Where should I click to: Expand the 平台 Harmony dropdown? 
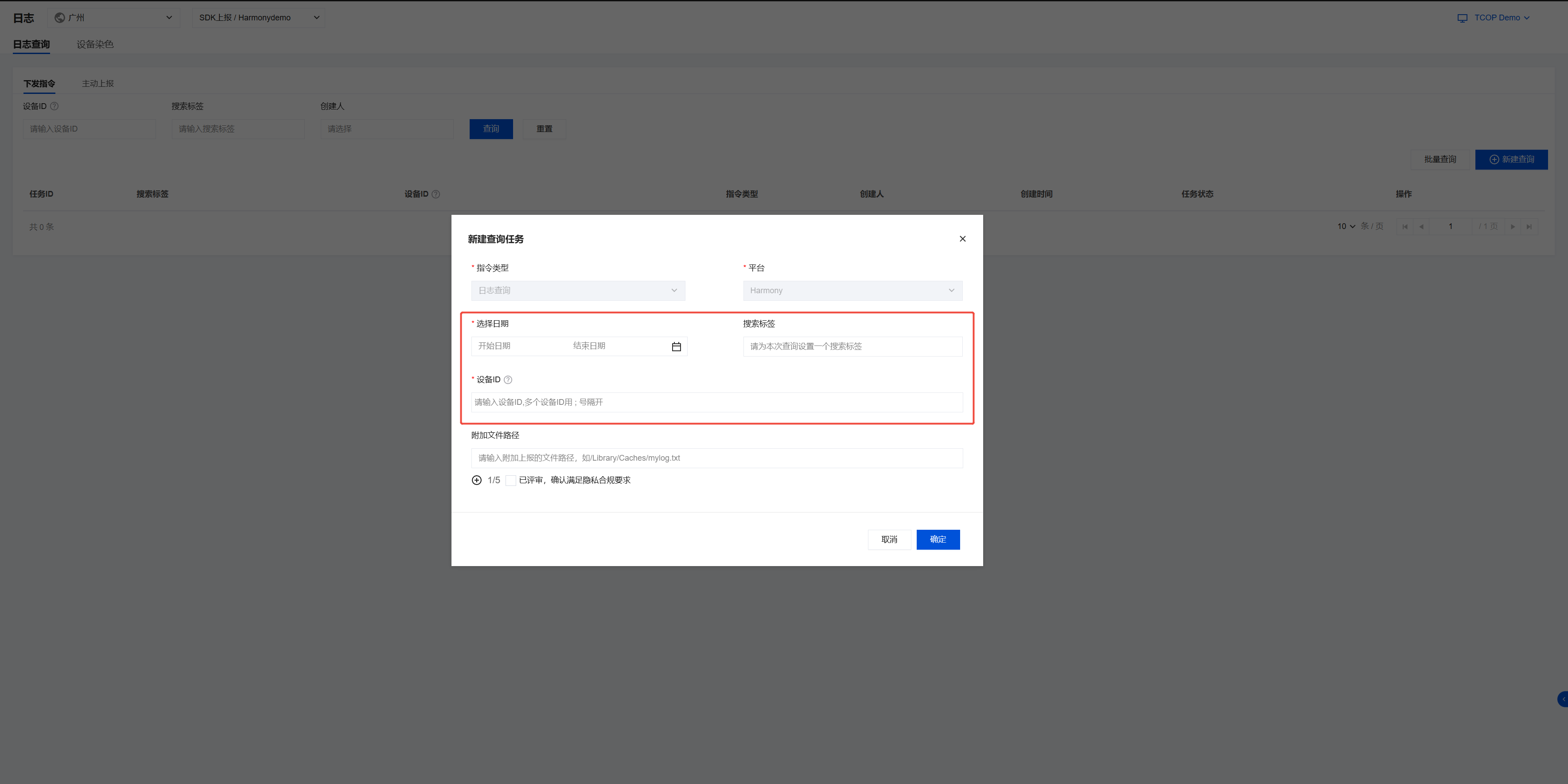coord(852,291)
